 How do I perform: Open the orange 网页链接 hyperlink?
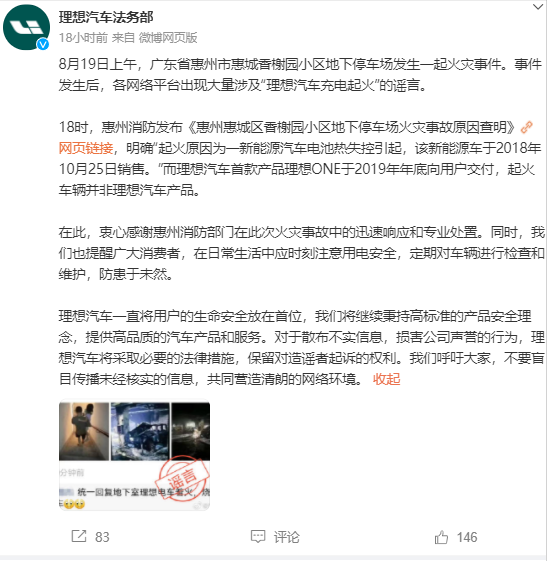pyautogui.click(x=86, y=148)
